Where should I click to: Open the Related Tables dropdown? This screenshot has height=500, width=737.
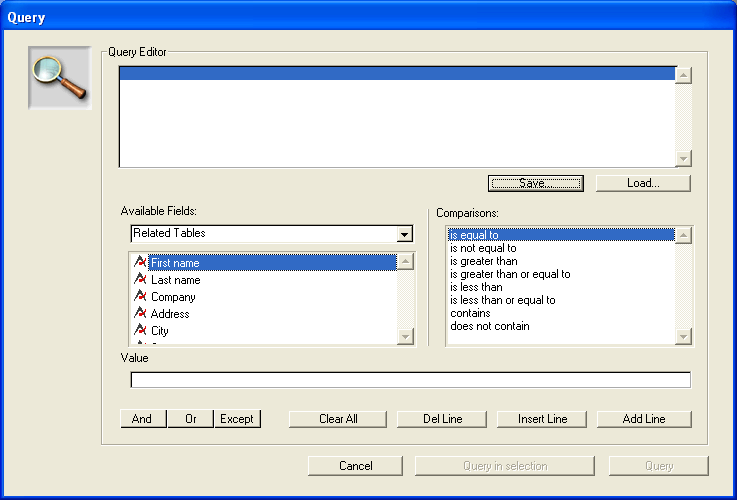point(404,234)
